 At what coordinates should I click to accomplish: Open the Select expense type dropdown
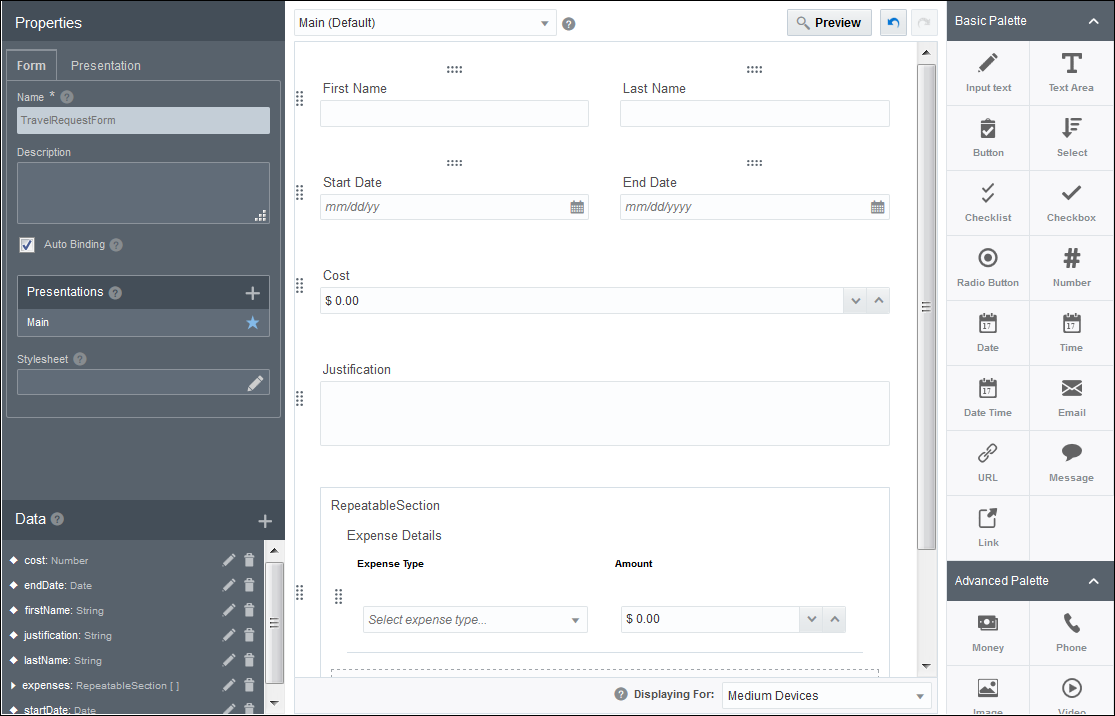click(475, 619)
